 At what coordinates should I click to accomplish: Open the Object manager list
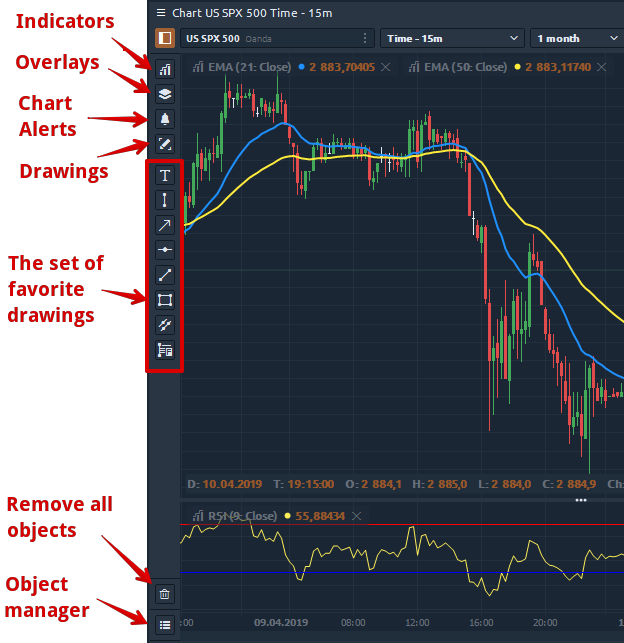click(165, 625)
